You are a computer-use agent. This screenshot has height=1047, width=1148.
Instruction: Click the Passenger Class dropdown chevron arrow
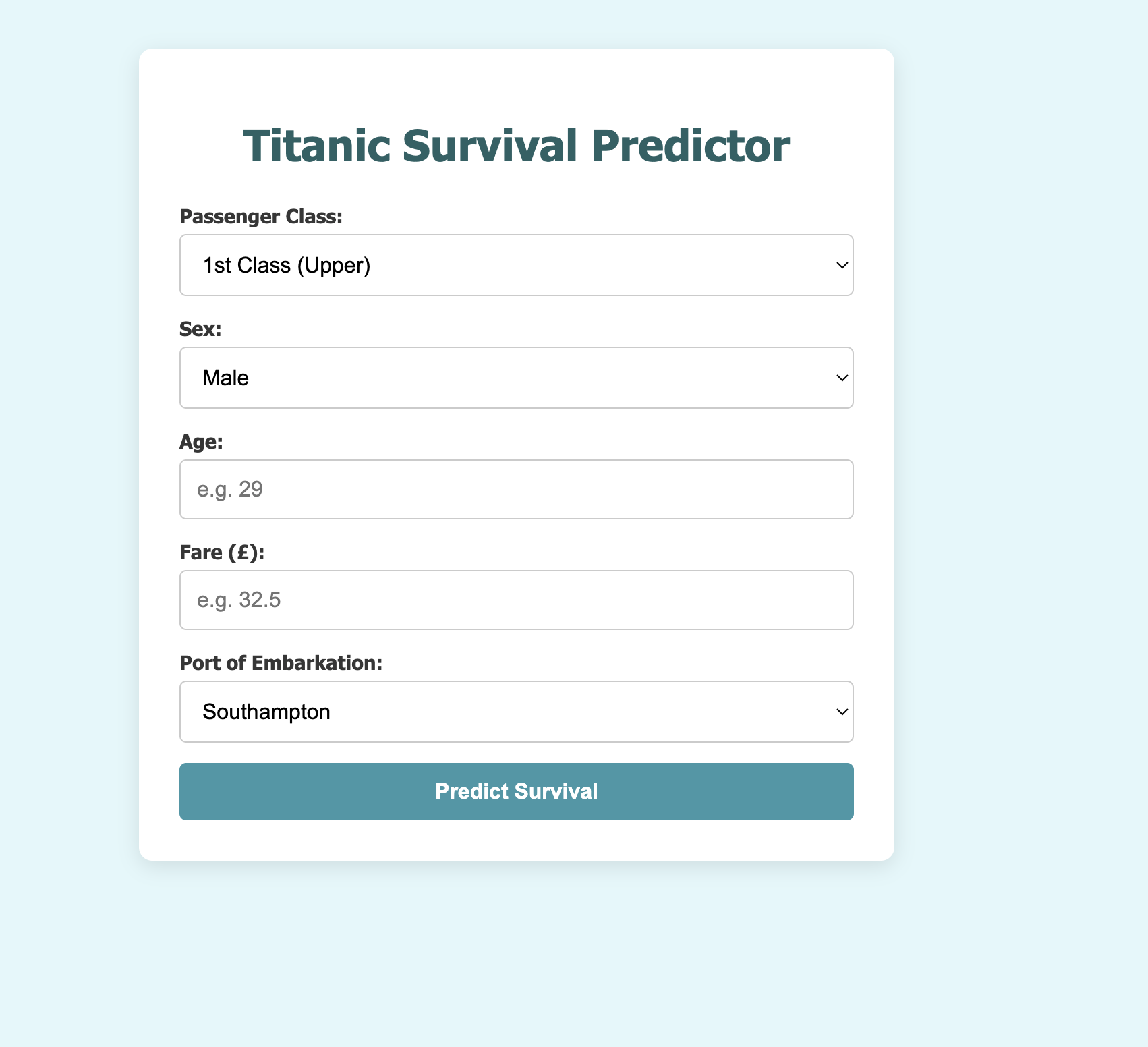pyautogui.click(x=842, y=266)
